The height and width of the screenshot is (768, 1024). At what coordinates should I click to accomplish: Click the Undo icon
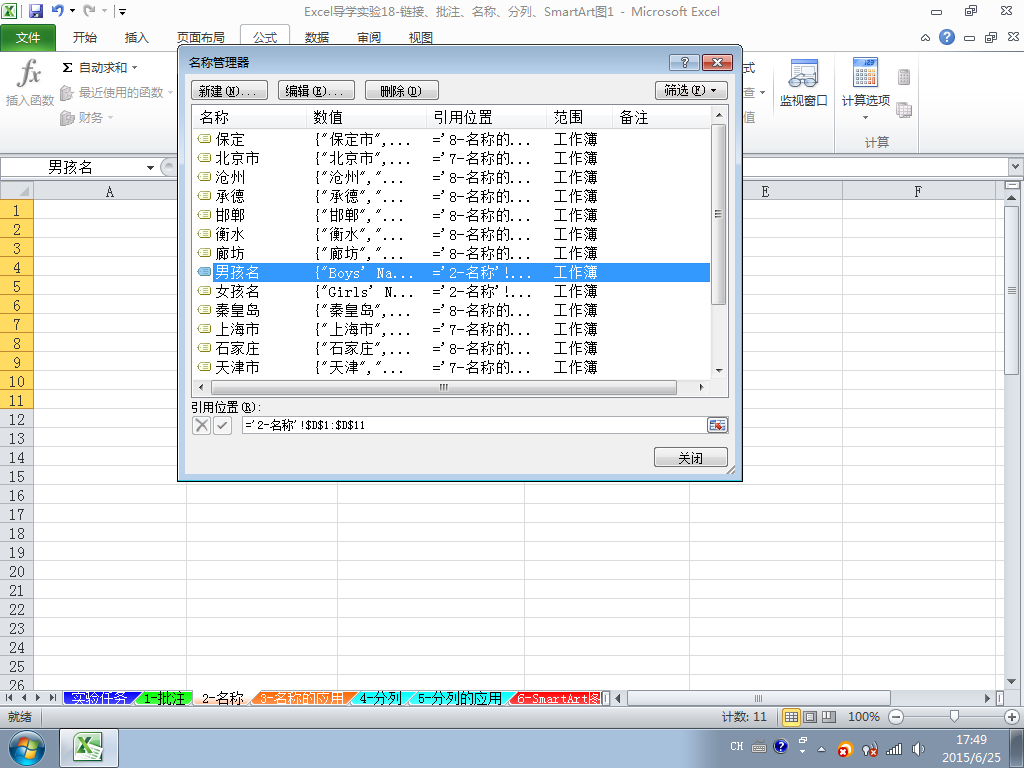[57, 11]
